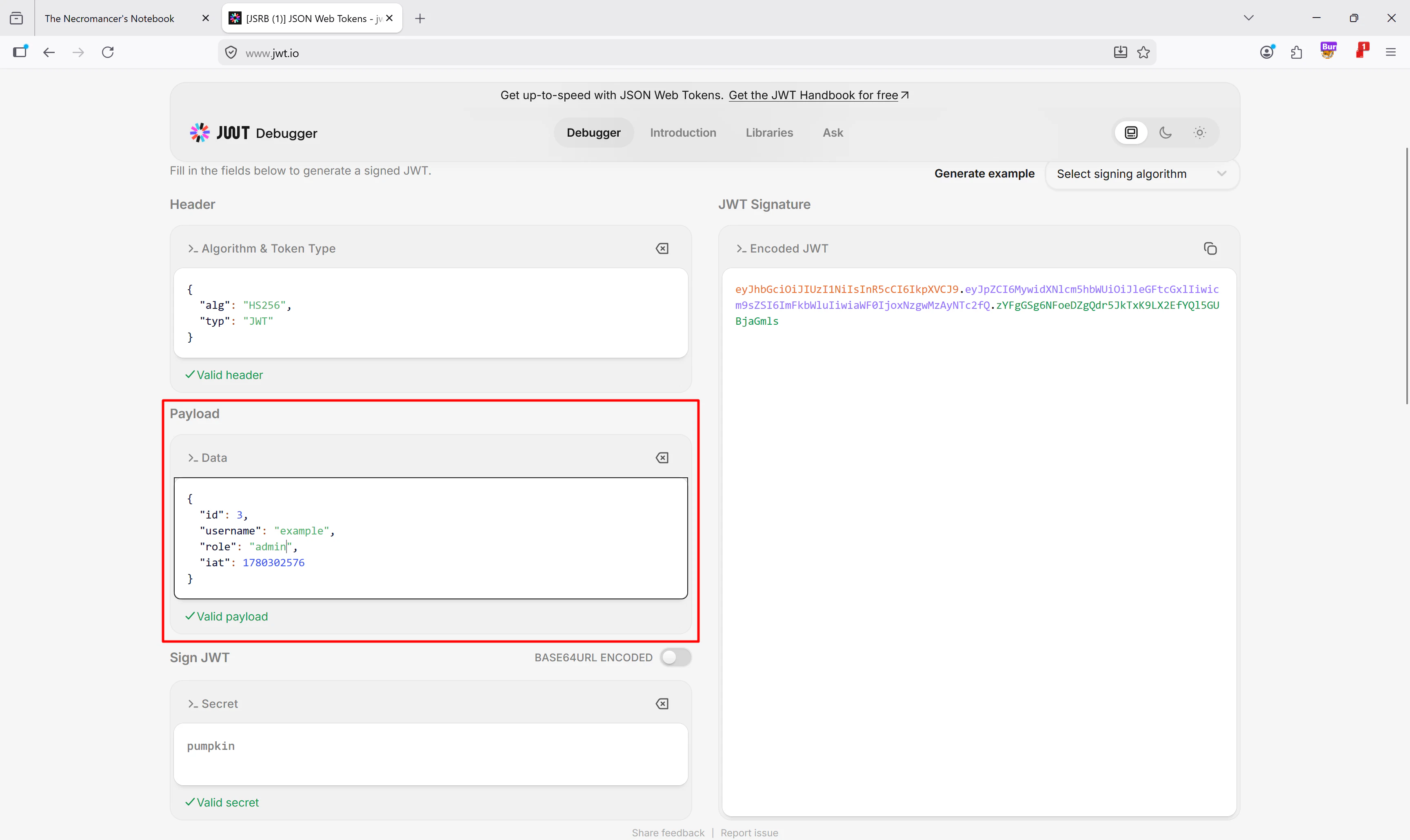Screen dimensions: 1410x840
Task: Open the red extension icon with badge 1
Action: coord(1362,51)
